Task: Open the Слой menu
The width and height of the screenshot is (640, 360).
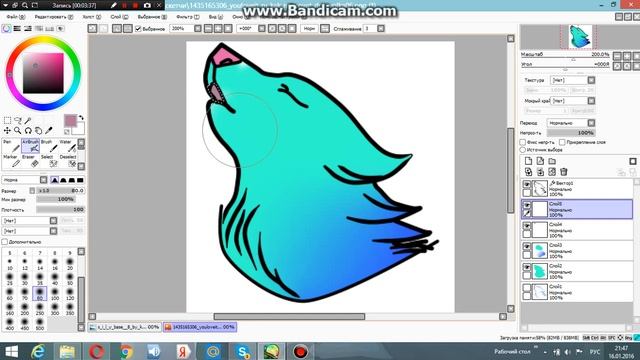Action: [119, 17]
